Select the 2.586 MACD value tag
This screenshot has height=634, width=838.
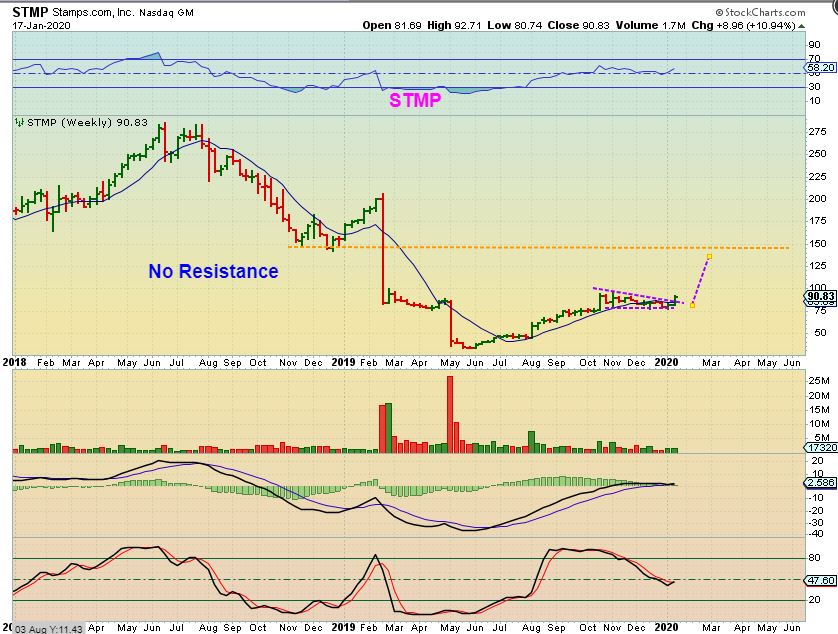(x=820, y=482)
